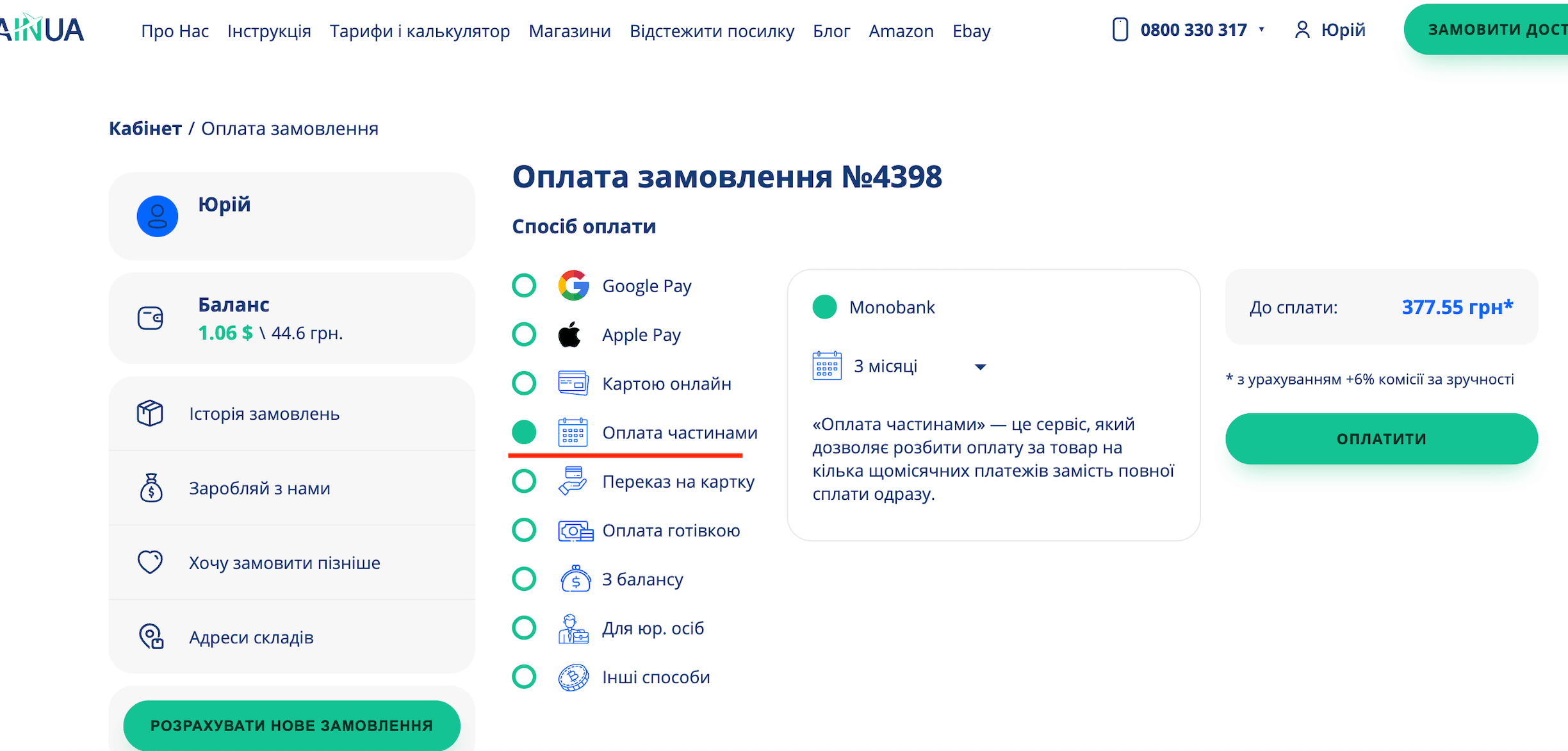1568x751 pixels.
Task: Click the box icon for Історія замовлень
Action: [x=150, y=413]
